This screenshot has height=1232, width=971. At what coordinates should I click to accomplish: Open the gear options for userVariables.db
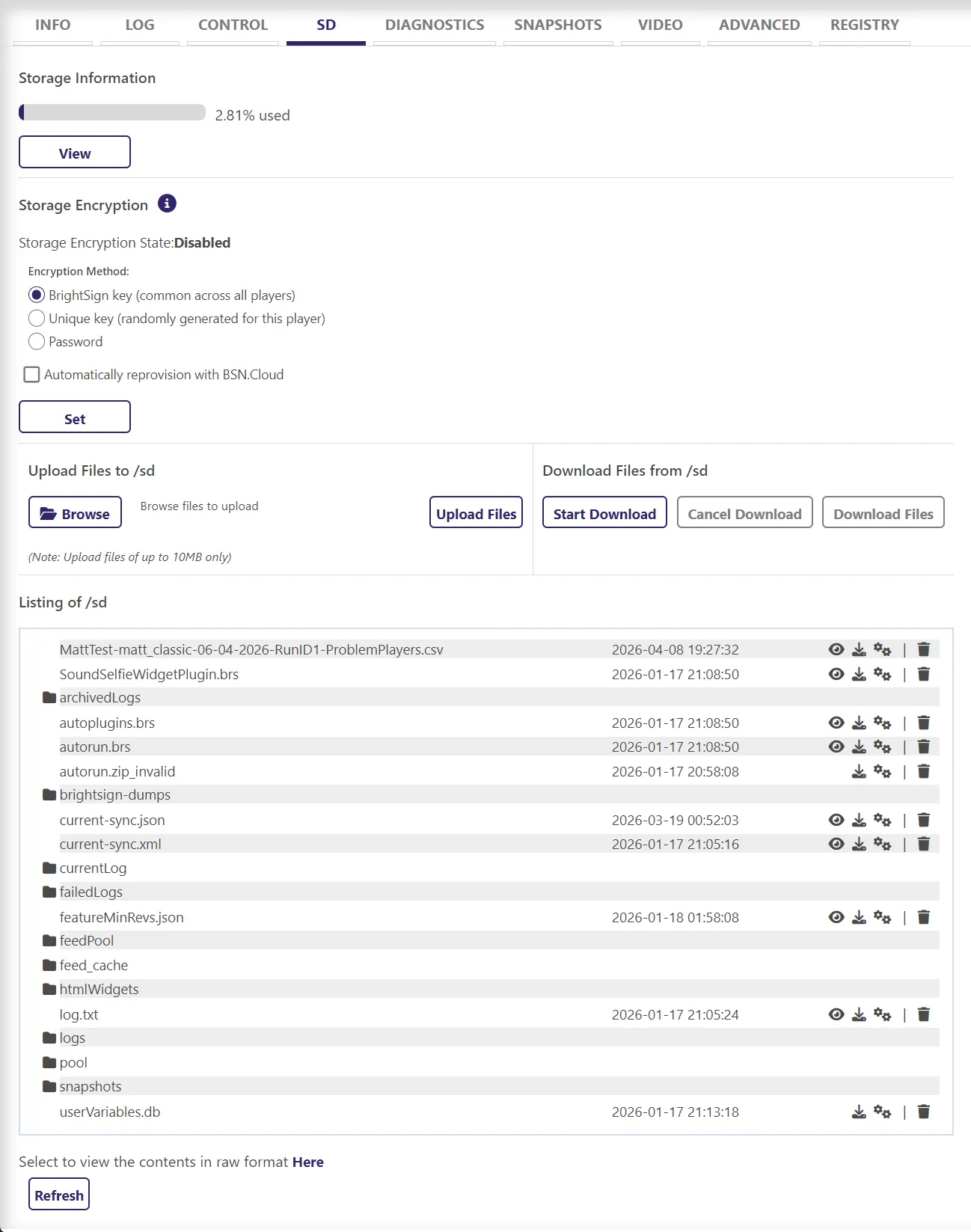(x=883, y=1112)
